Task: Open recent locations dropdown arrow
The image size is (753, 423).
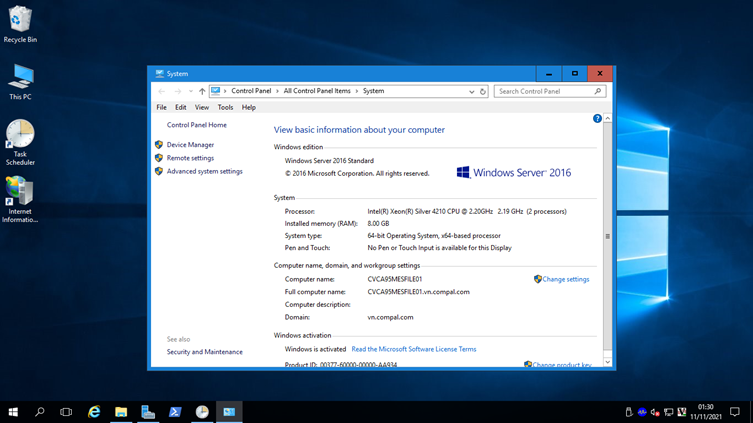Action: pos(191,91)
